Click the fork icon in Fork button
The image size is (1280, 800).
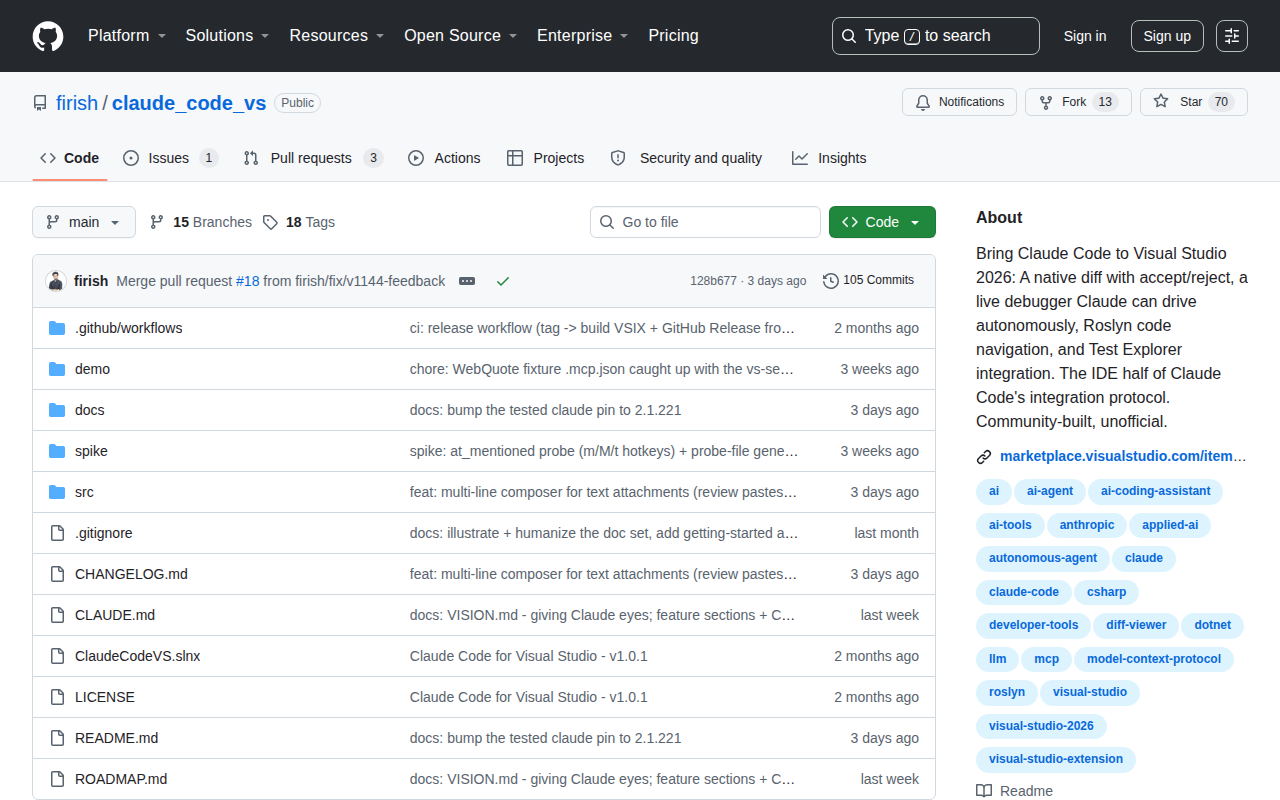1046,102
